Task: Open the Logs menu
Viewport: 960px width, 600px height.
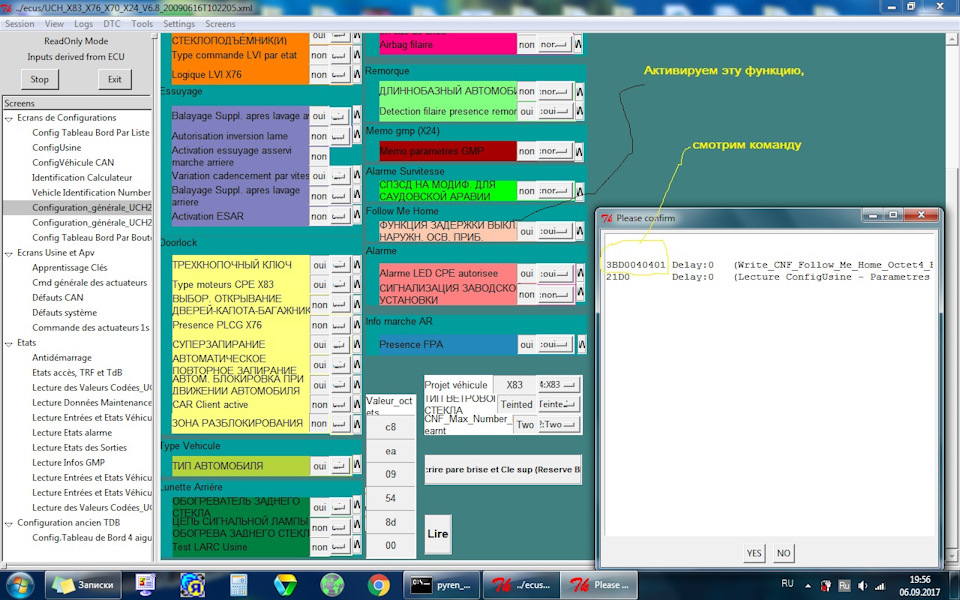Action: [83, 24]
